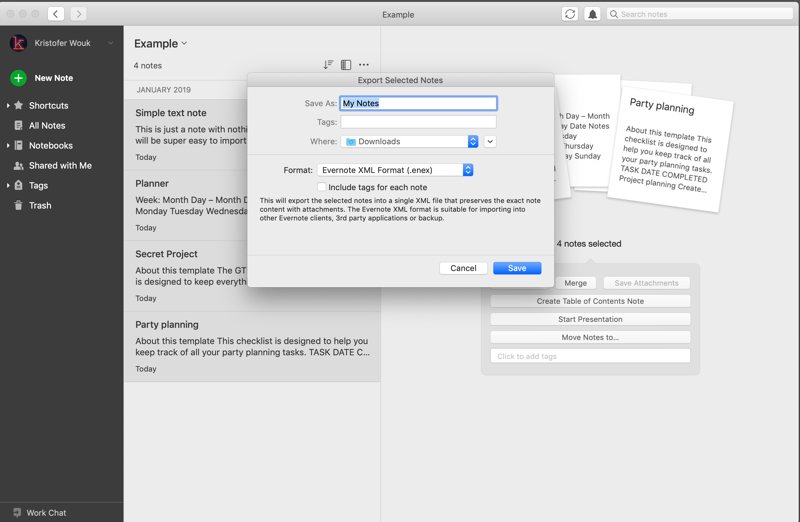
Task: Open the Example notebook title dropdown
Action: [184, 43]
